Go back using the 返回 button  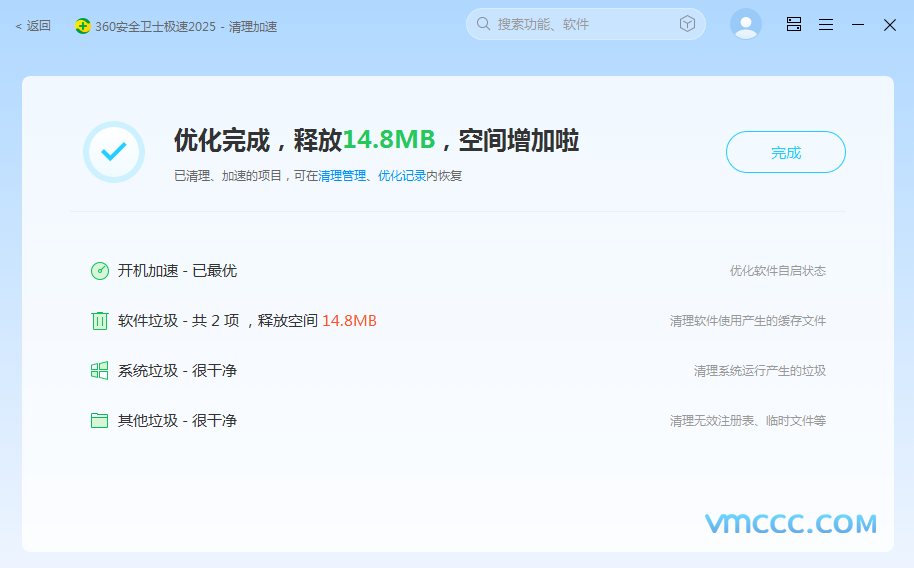point(33,26)
